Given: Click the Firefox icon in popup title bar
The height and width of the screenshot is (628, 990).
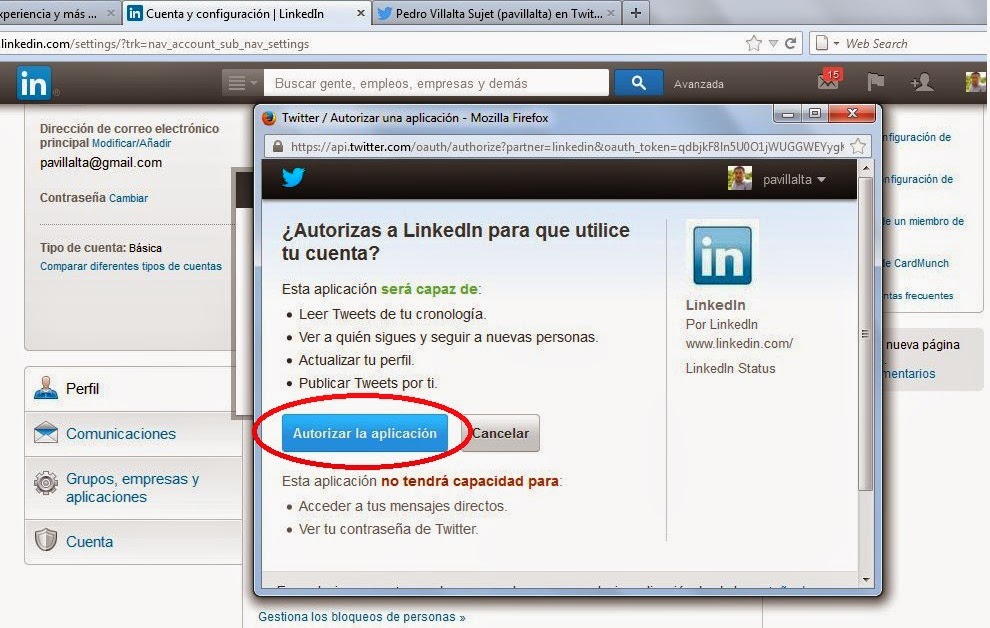Looking at the screenshot, I should pos(269,118).
